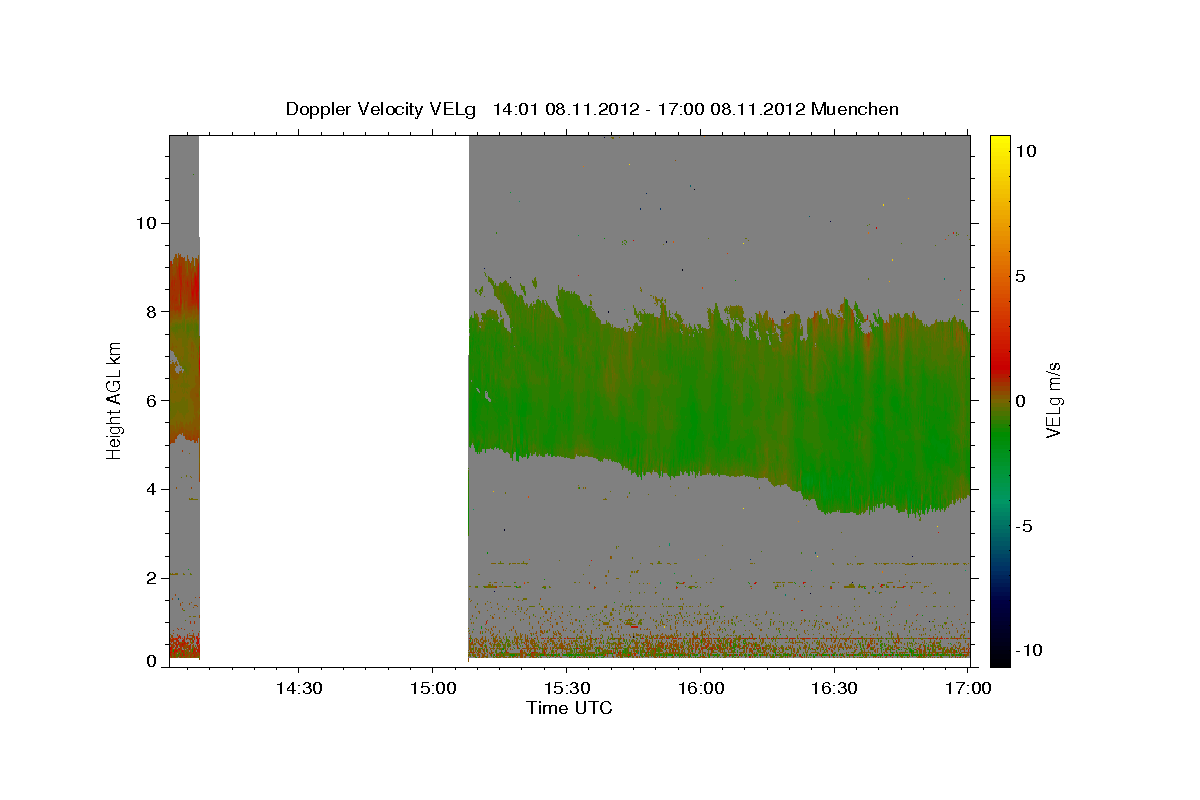Click the colorbar label -5
This screenshot has height=800, width=1200.
pos(1026,526)
